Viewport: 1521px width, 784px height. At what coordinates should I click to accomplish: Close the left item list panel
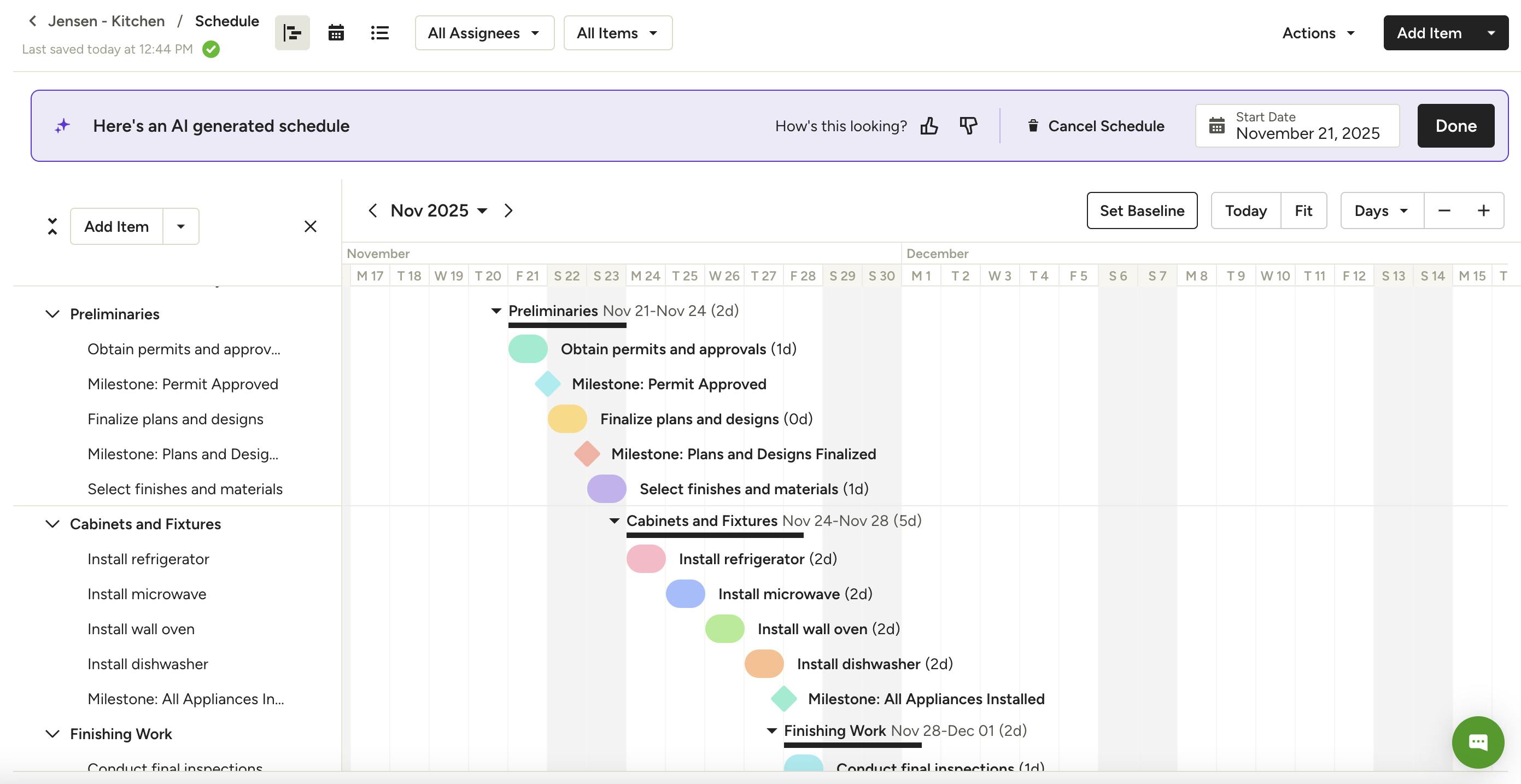pyautogui.click(x=311, y=227)
